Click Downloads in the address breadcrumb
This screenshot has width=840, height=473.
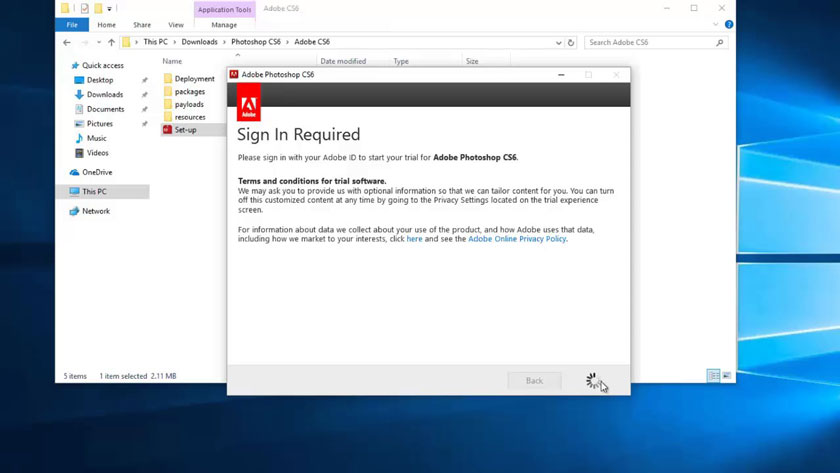[199, 42]
